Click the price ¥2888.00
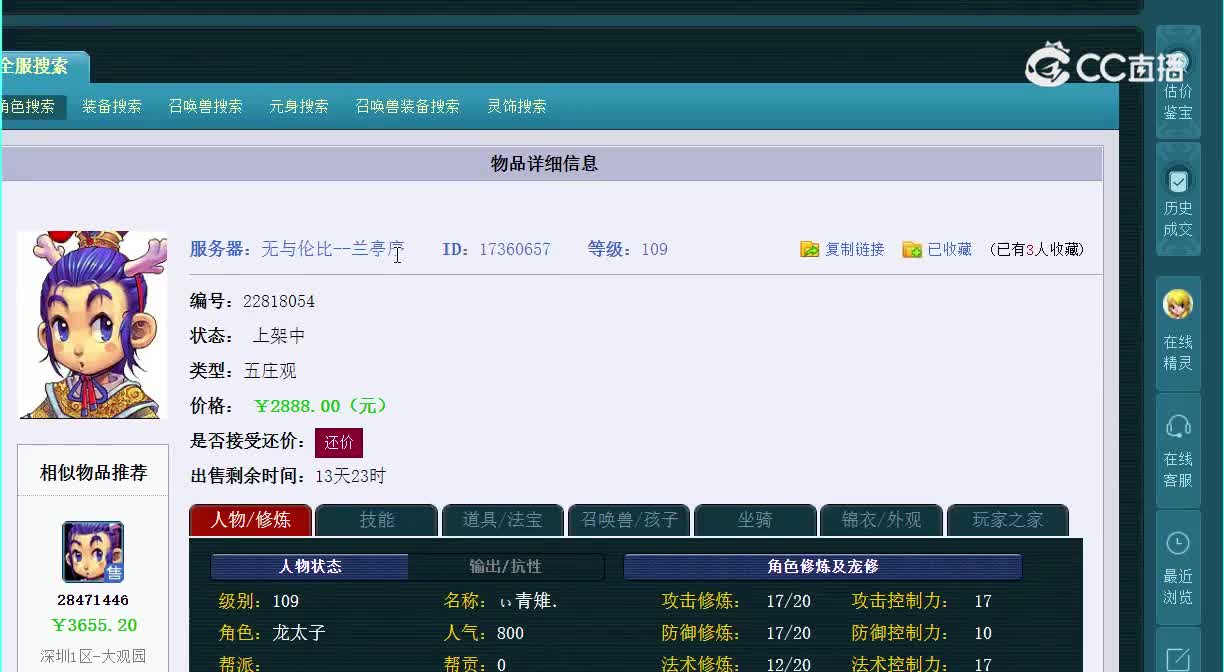Viewport: 1224px width, 672px height. [x=321, y=406]
